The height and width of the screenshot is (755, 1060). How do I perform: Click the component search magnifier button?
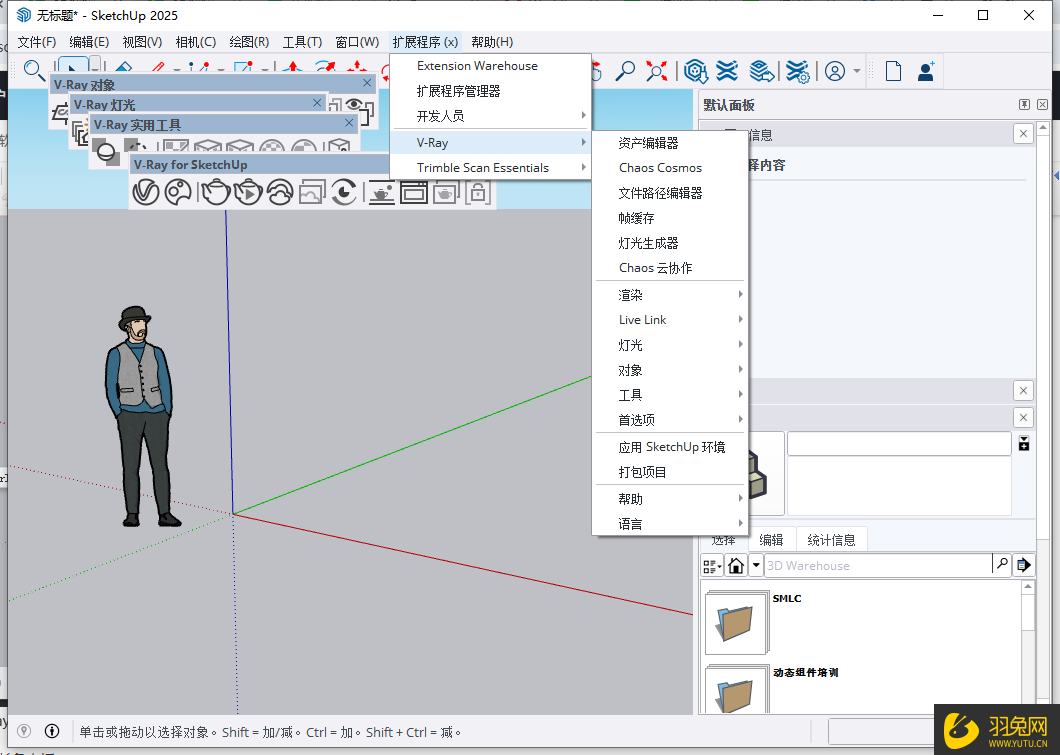click(x=1002, y=565)
